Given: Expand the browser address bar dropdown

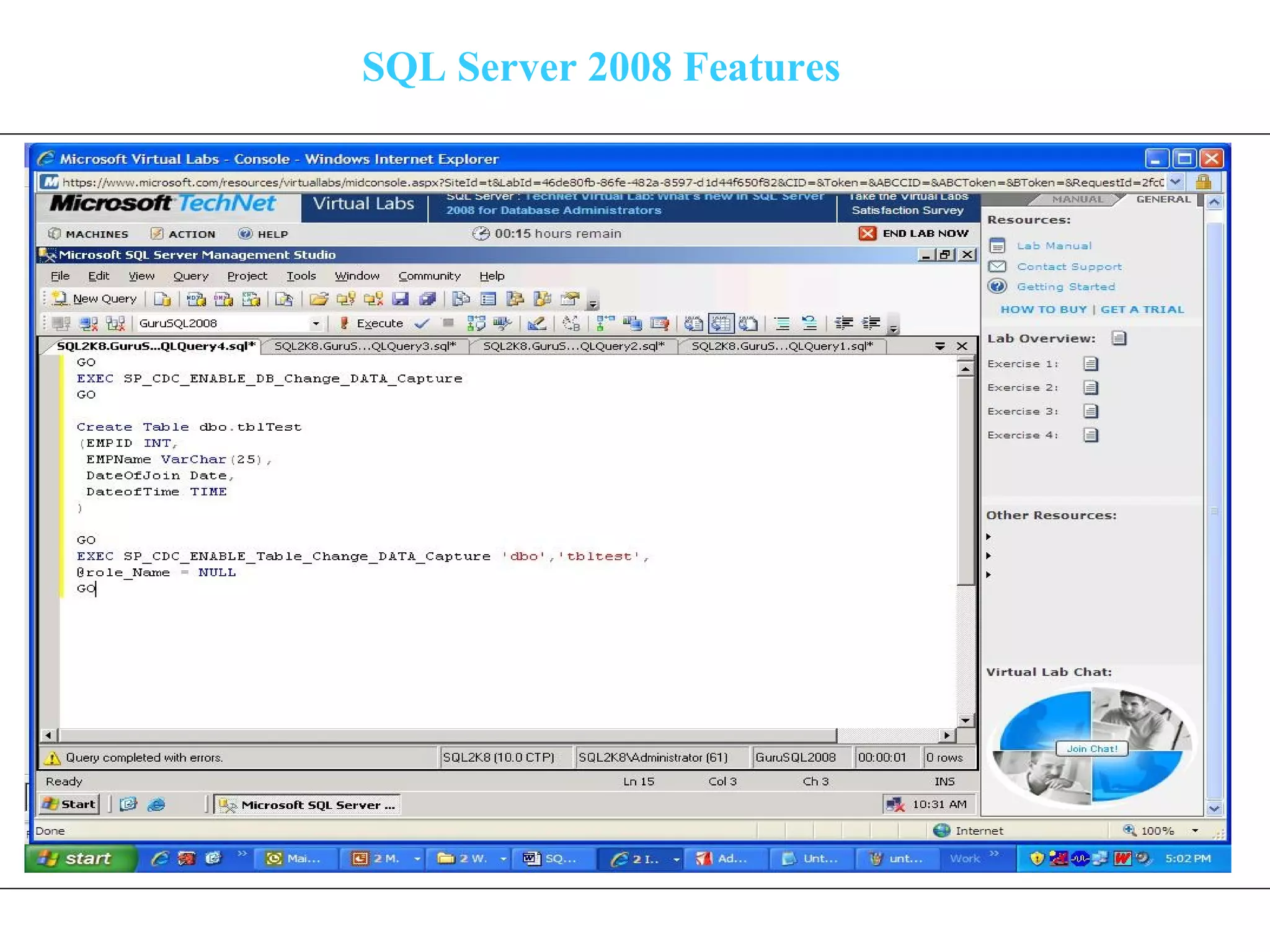Looking at the screenshot, I should (1175, 182).
